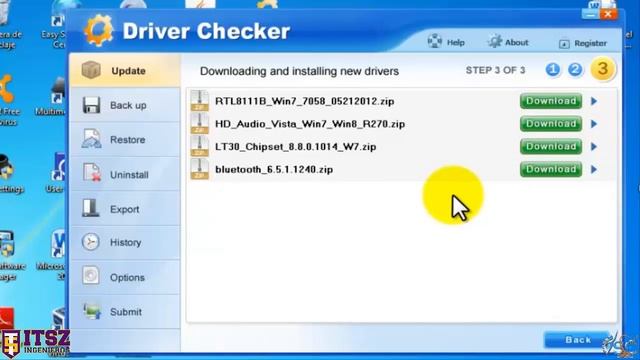Viewport: 640px width, 360px height.
Task: Click the LT30_Chipset zip file icon
Action: click(200, 147)
